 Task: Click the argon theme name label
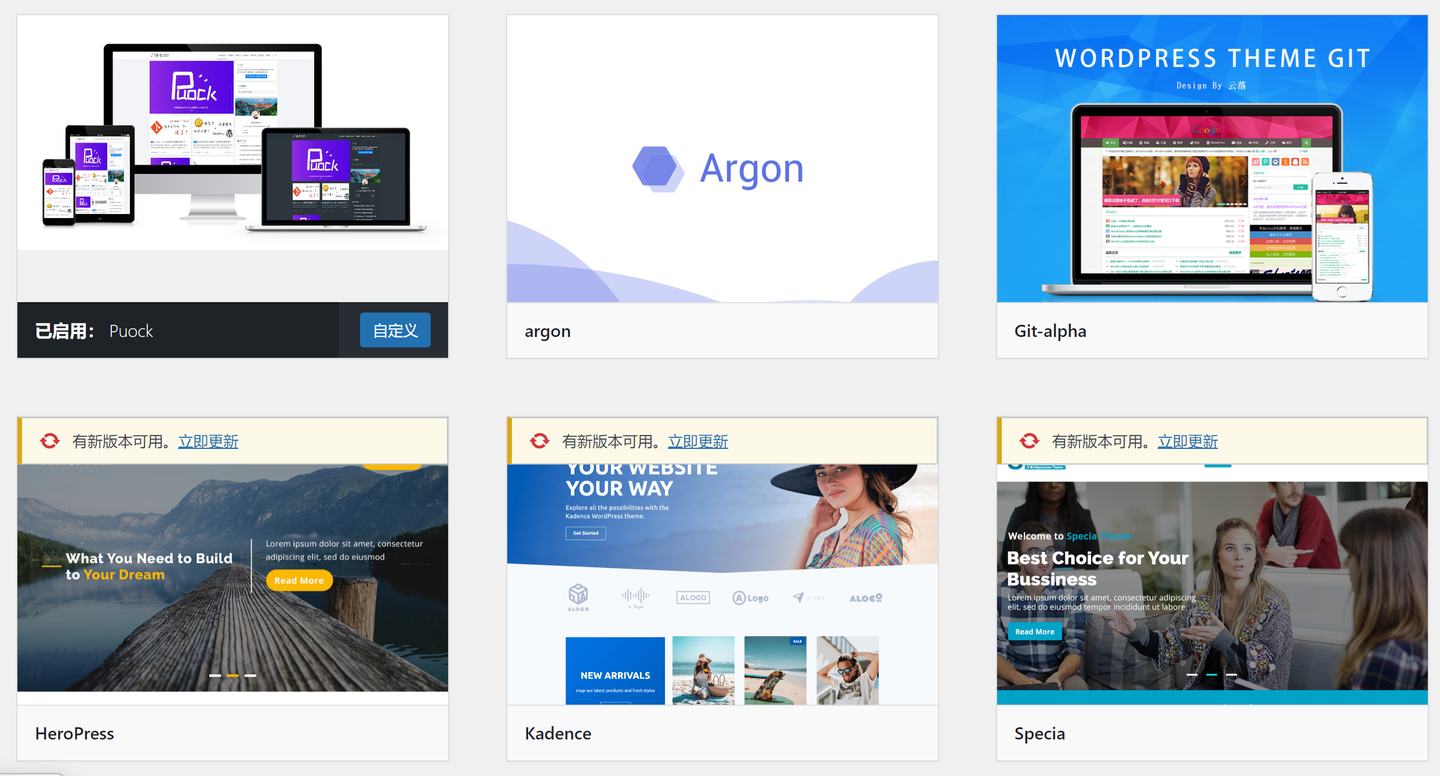[x=548, y=331]
